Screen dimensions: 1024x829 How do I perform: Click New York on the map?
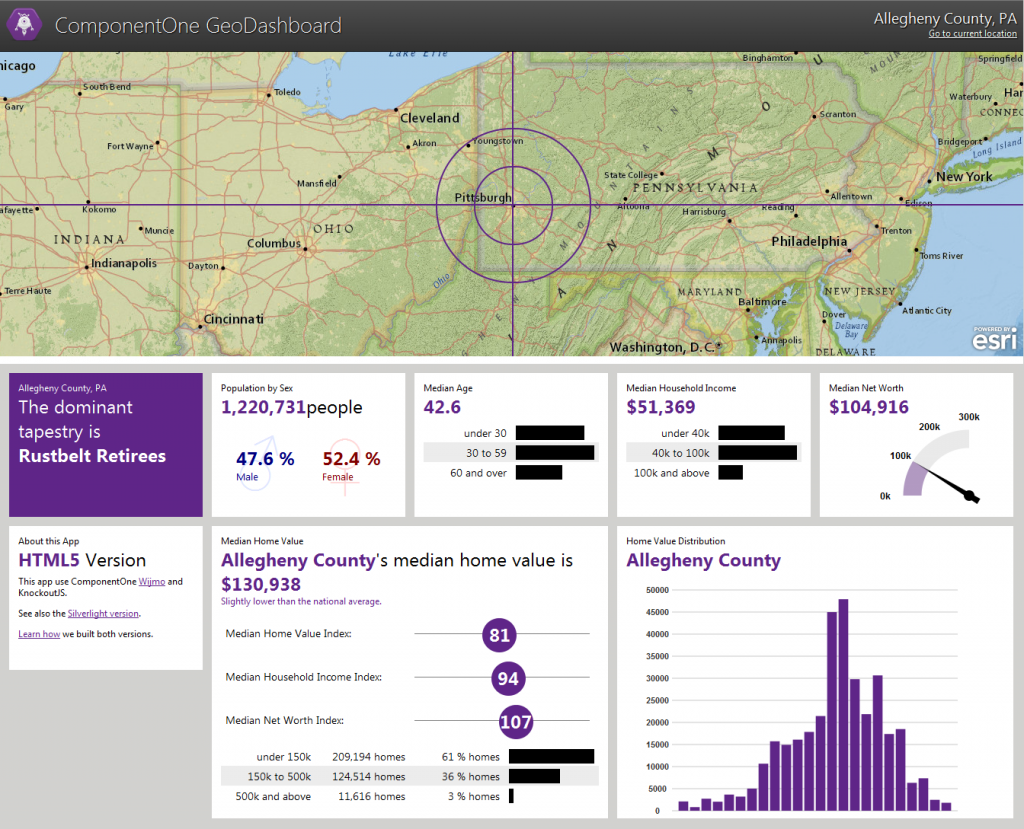point(963,176)
